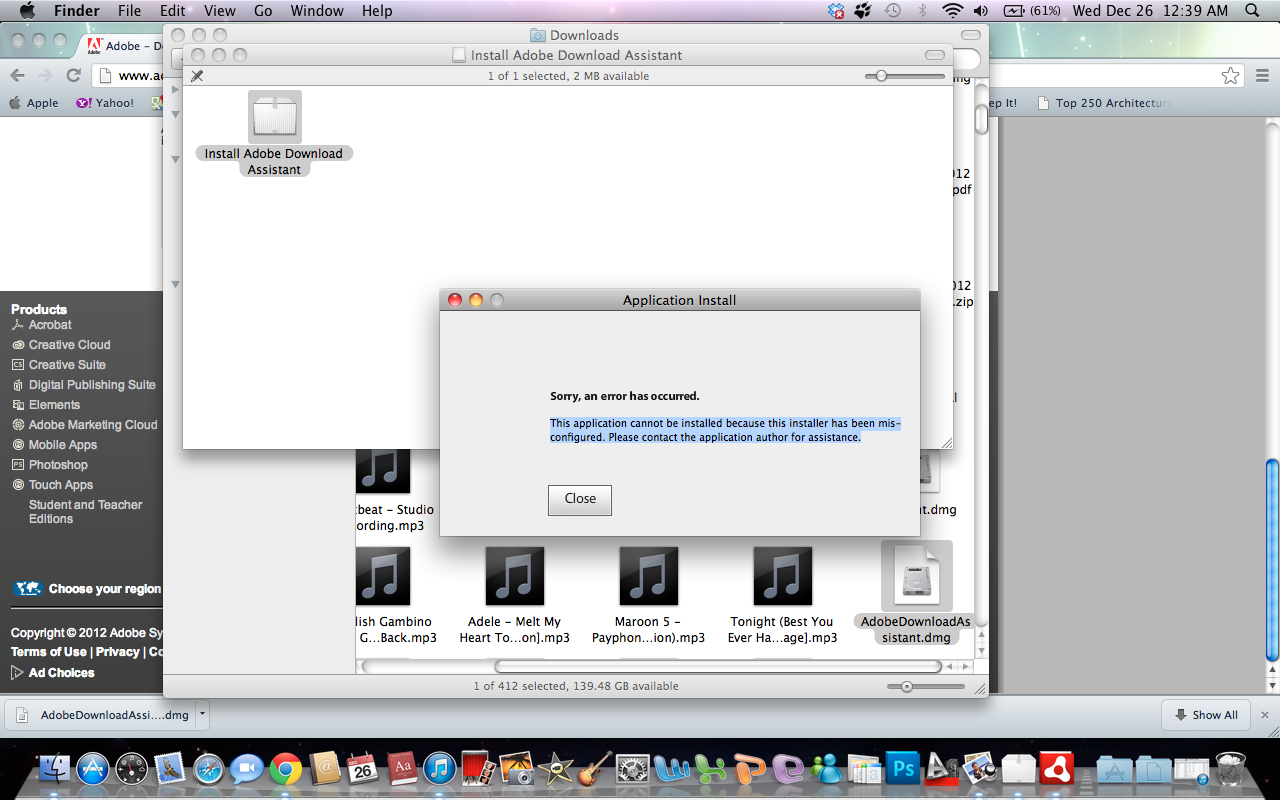This screenshot has width=1280, height=800.
Task: Open Acrobat link under Products
Action: tap(50, 325)
